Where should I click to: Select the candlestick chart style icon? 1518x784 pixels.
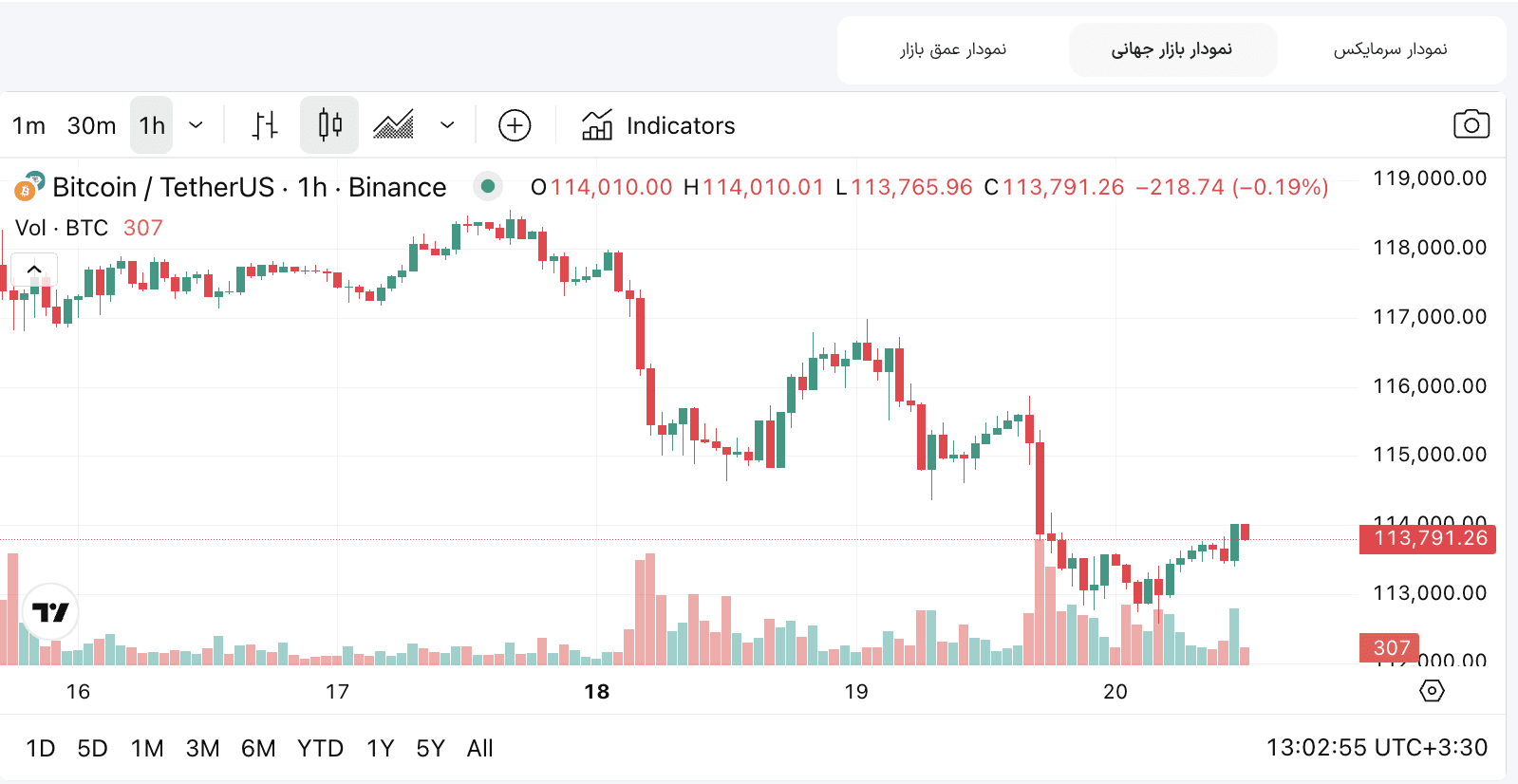click(329, 125)
